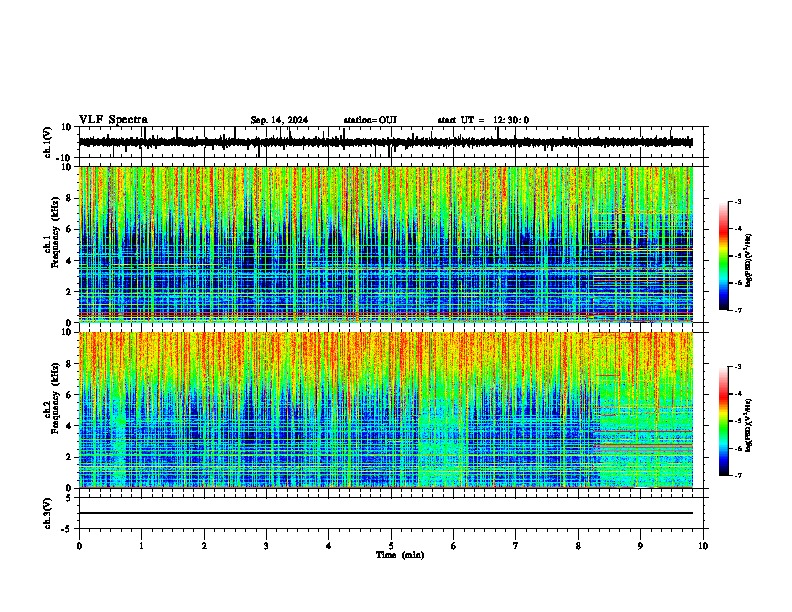
Task: Click the ch.2 color scale bar
Action: 724,421
